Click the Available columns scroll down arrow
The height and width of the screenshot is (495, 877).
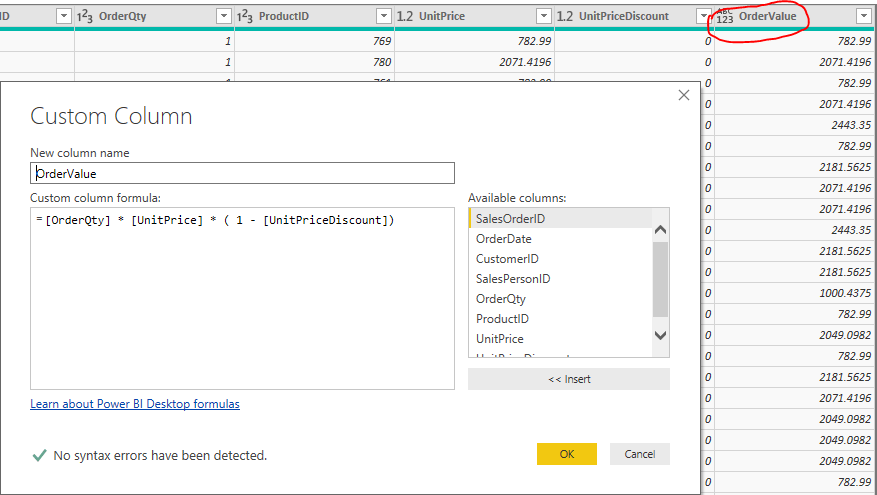point(661,336)
